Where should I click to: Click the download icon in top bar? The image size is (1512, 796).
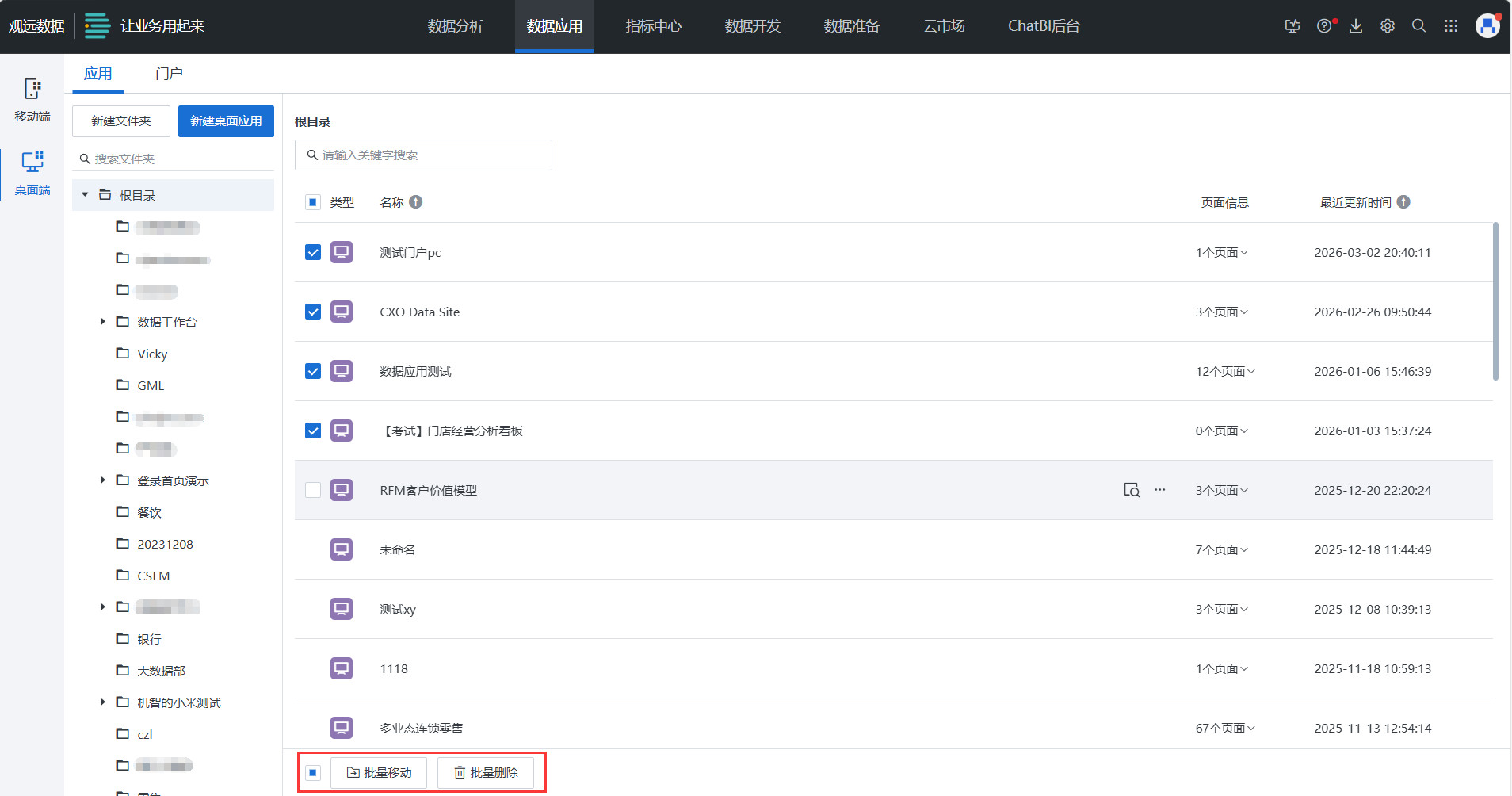tap(1356, 26)
